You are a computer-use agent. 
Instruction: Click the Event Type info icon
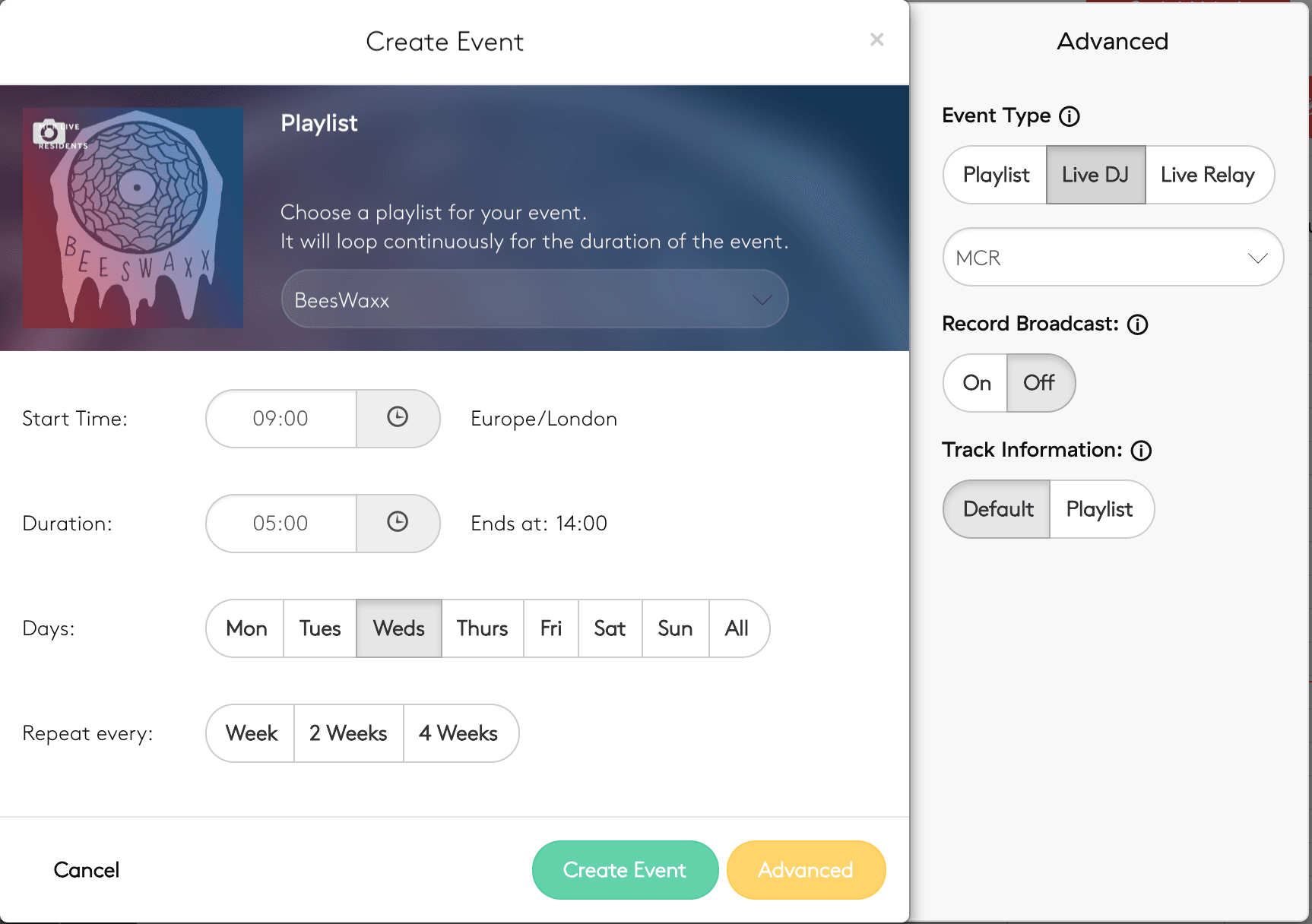pos(1070,116)
